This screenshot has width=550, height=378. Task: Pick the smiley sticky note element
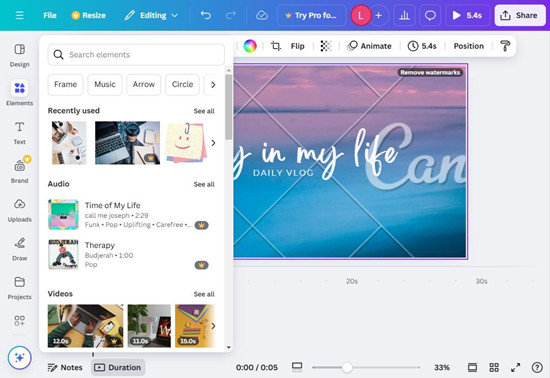[x=186, y=143]
